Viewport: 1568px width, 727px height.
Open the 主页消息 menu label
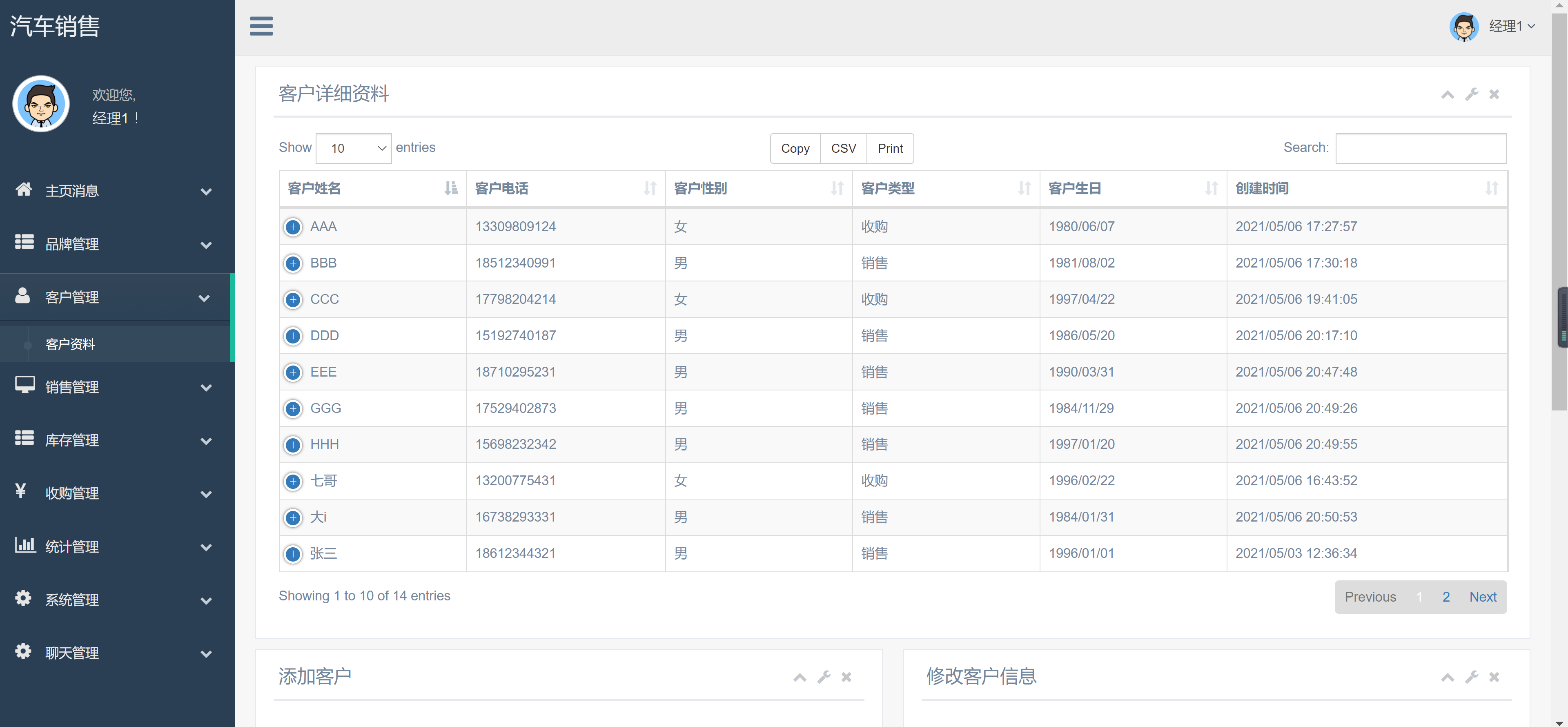(72, 191)
